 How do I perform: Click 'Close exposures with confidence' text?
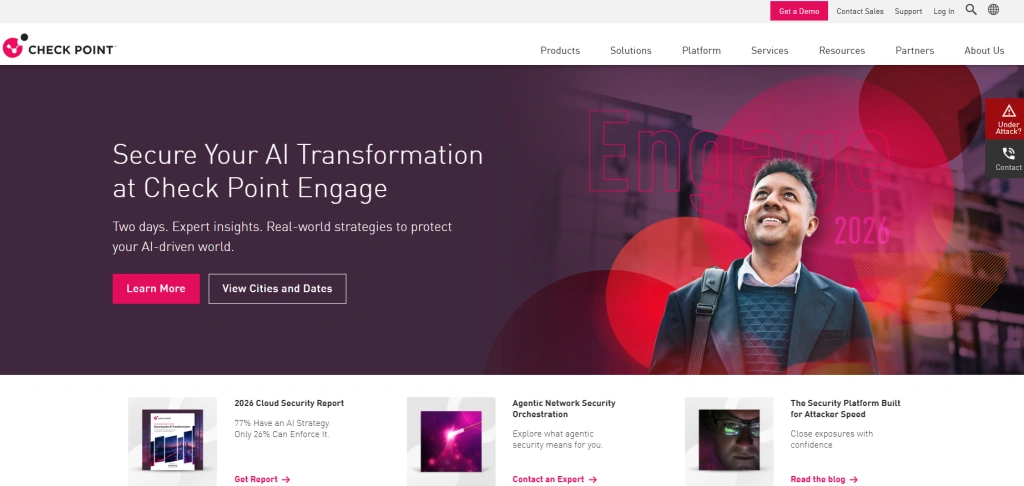click(831, 440)
